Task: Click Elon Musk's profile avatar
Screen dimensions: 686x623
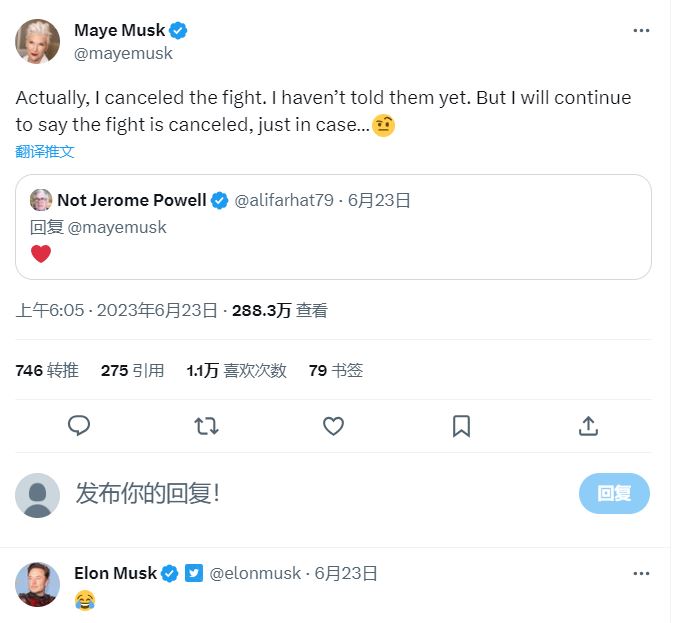Action: tap(37, 585)
